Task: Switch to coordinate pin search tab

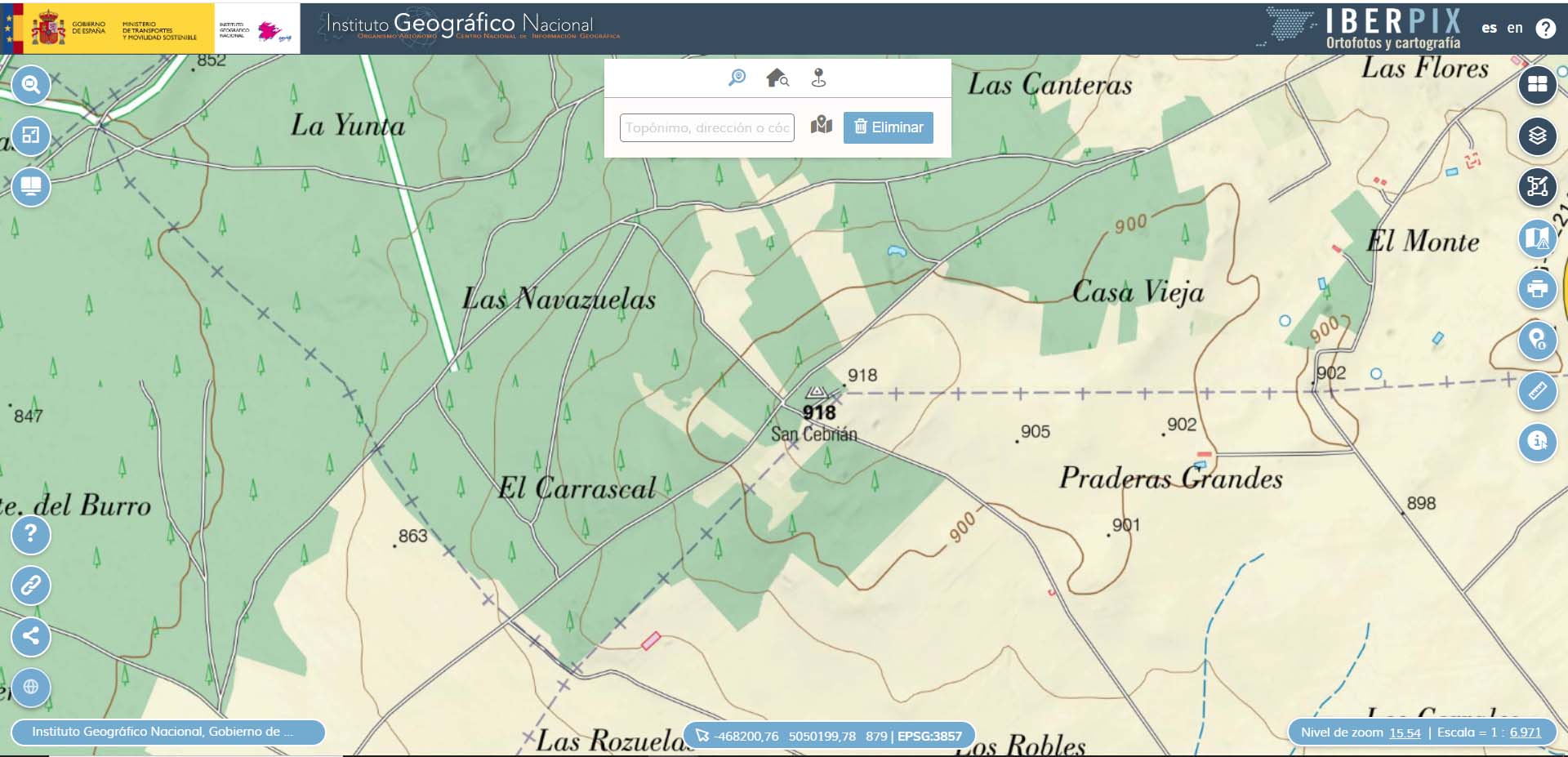Action: tap(818, 78)
